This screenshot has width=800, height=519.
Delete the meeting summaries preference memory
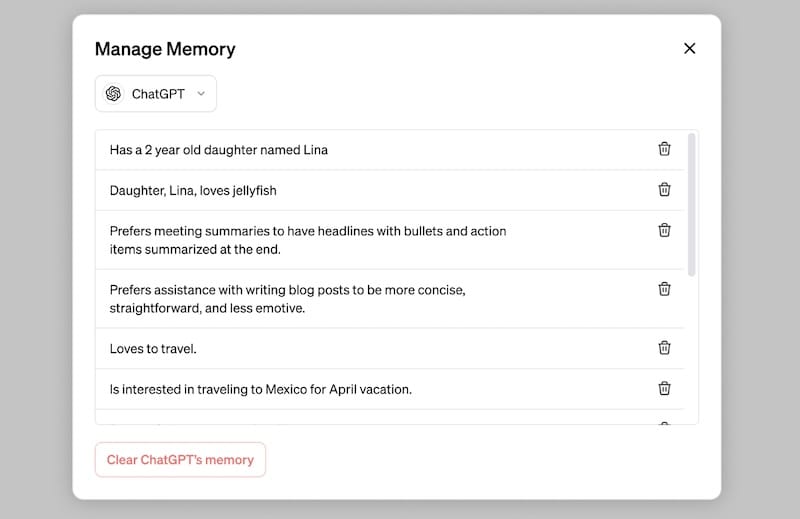(x=664, y=230)
